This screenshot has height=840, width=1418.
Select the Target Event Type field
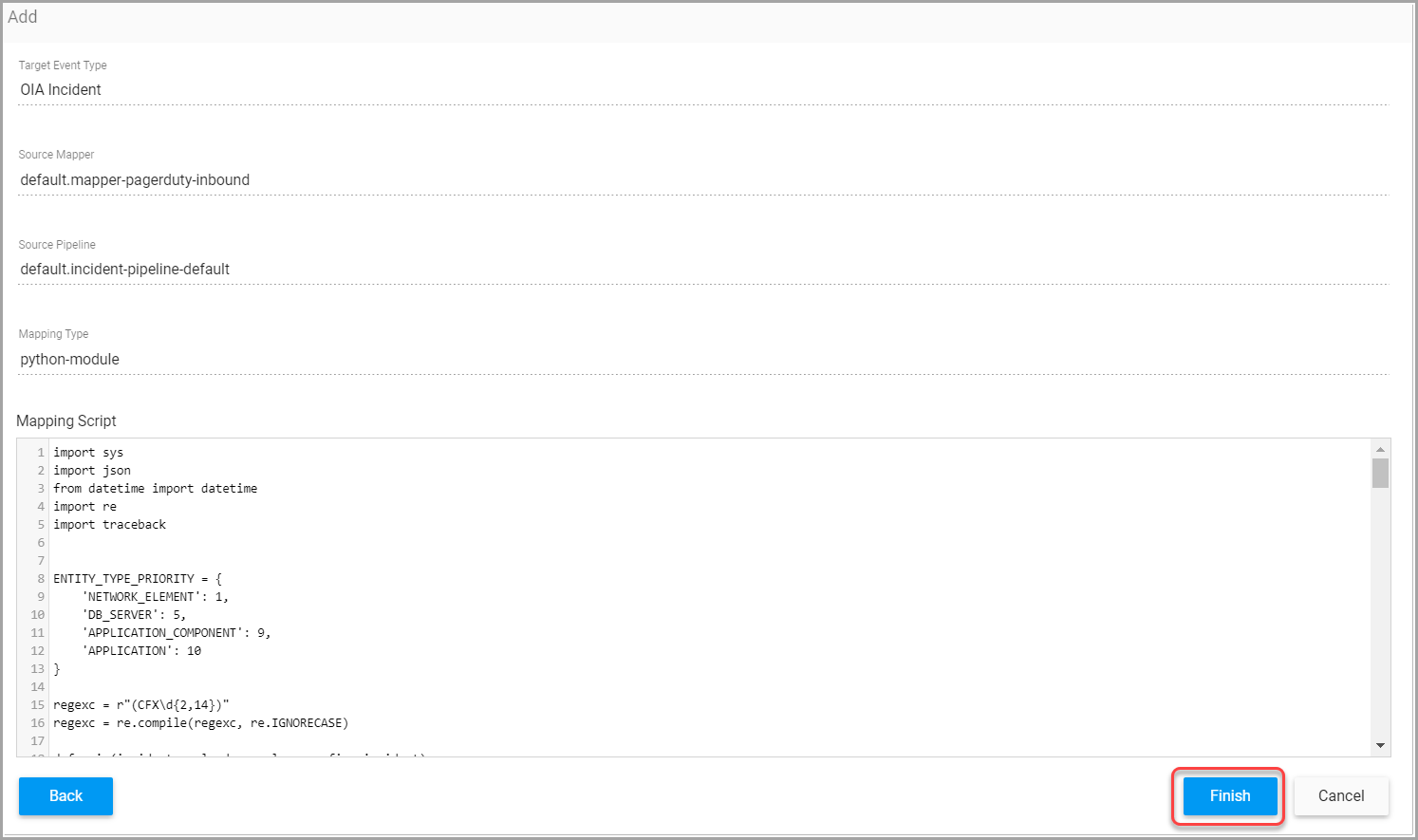pos(703,89)
